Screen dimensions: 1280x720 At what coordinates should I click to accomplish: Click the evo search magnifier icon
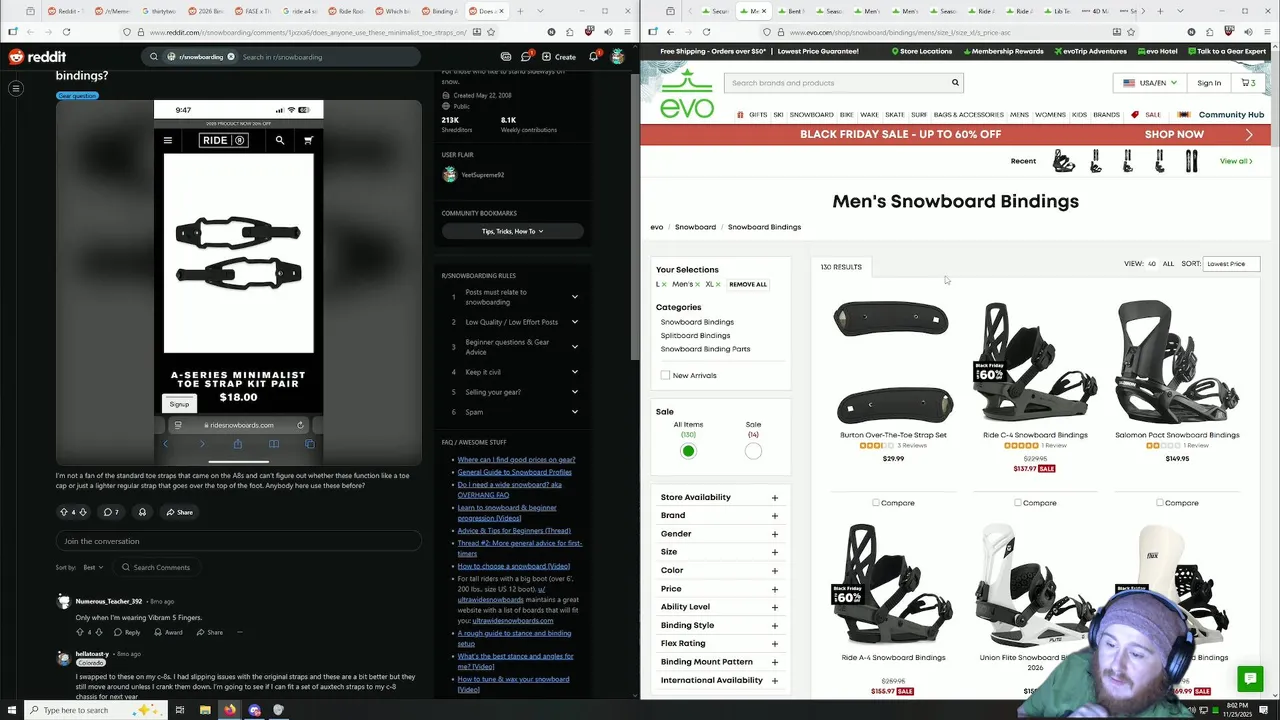point(955,83)
